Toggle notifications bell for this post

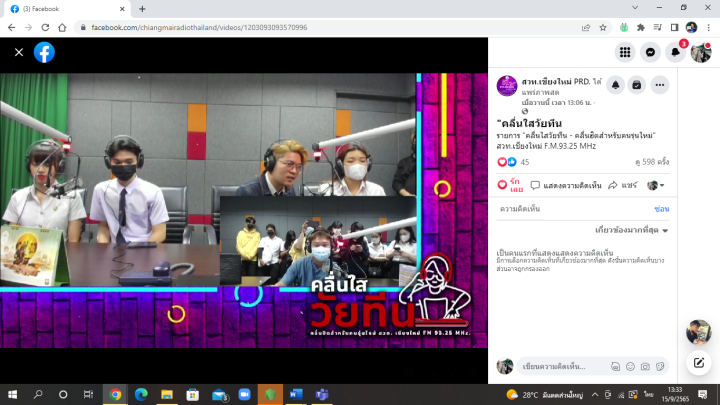tap(615, 85)
